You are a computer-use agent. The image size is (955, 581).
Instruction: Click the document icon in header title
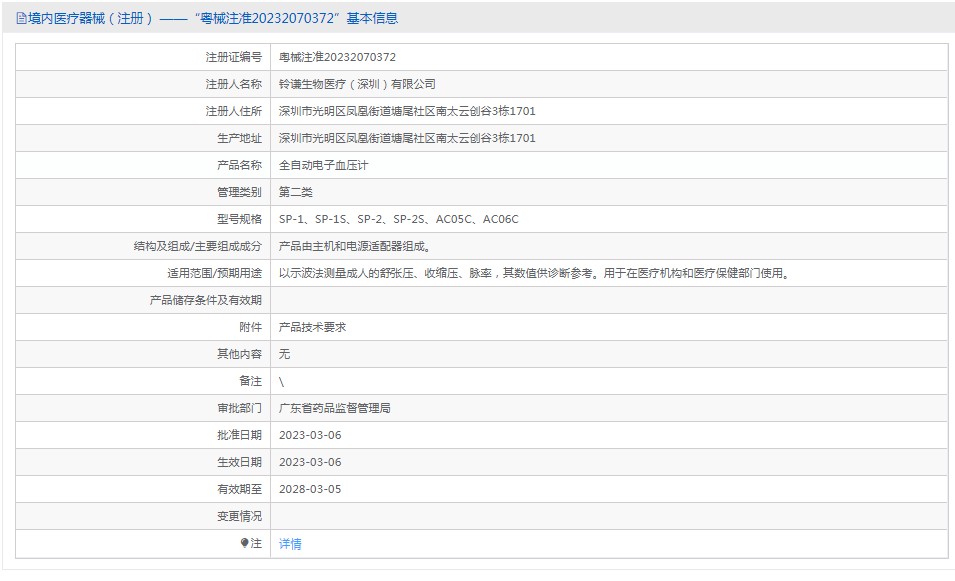coord(21,18)
